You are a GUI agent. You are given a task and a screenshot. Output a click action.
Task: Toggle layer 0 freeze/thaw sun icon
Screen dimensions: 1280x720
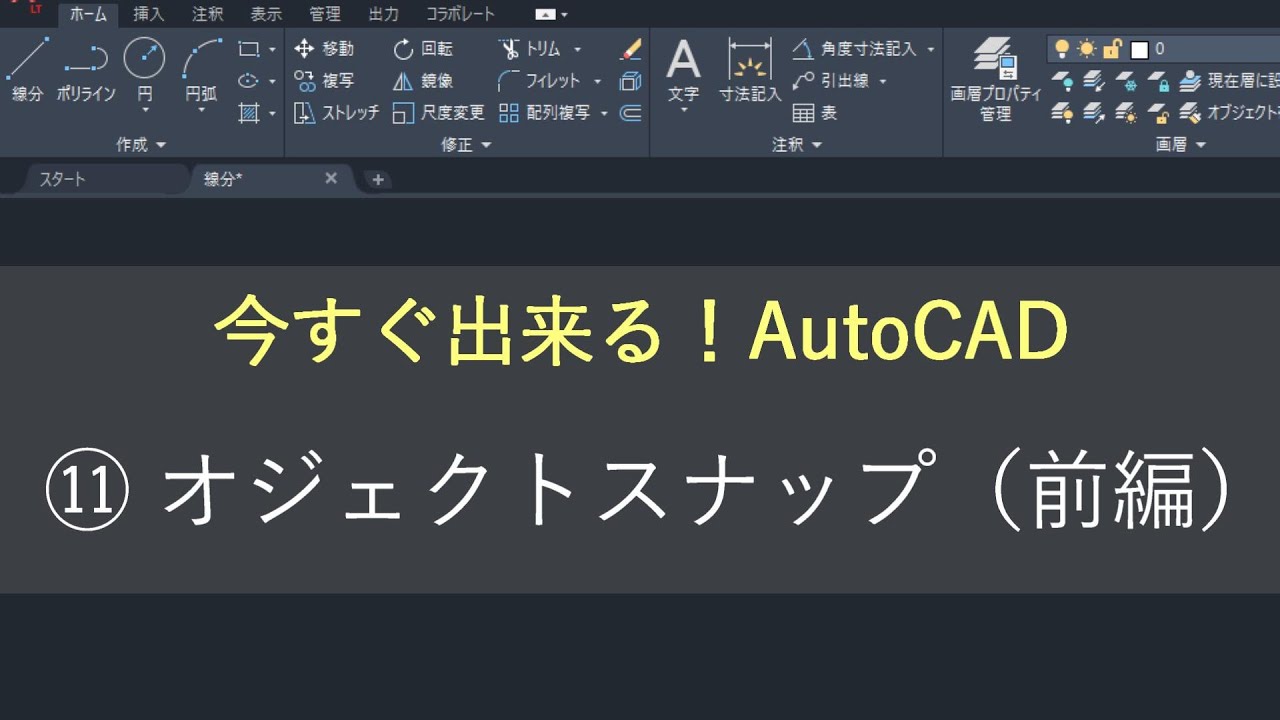1087,48
